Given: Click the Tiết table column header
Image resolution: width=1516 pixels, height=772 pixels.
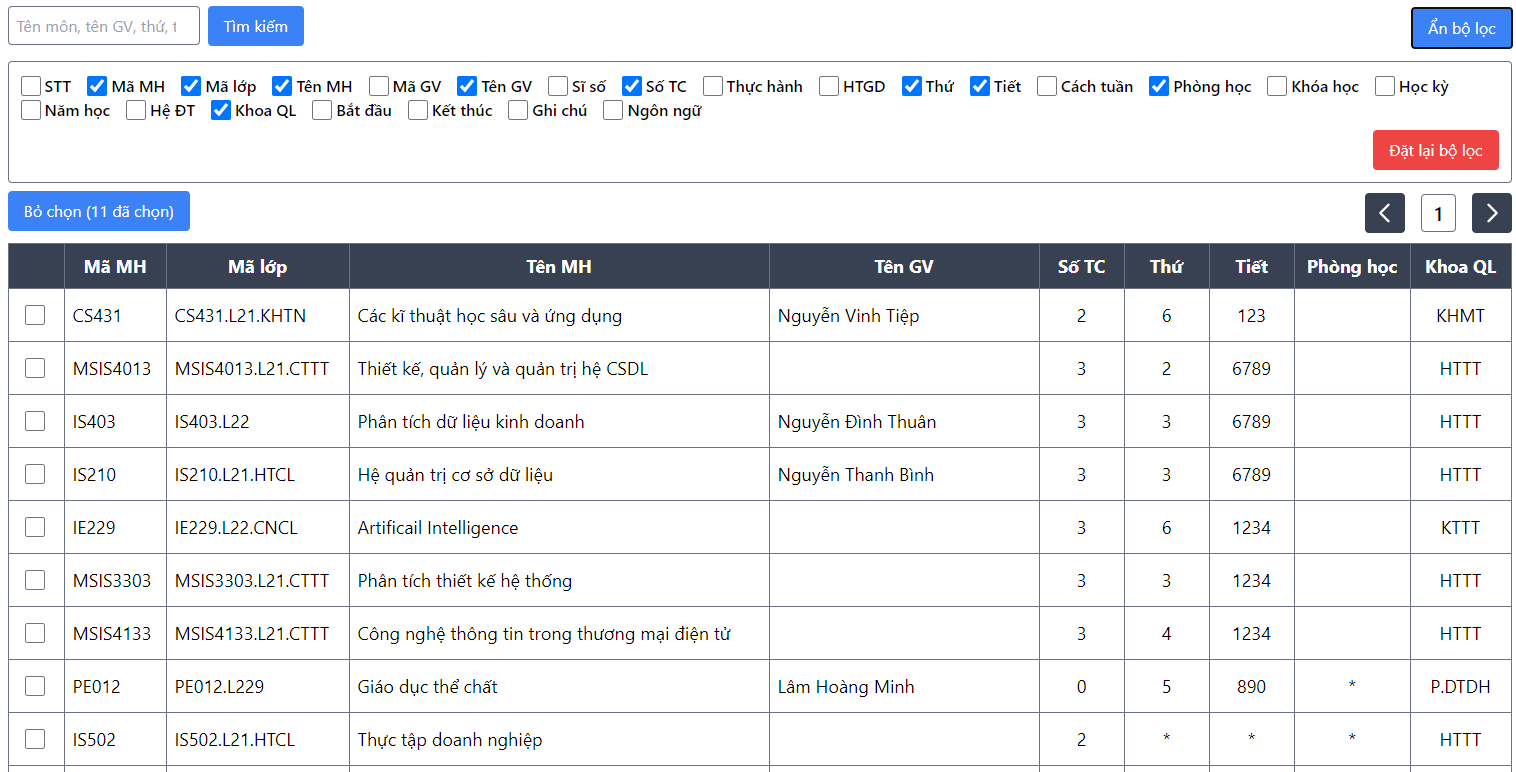Looking at the screenshot, I should coord(1251,267).
